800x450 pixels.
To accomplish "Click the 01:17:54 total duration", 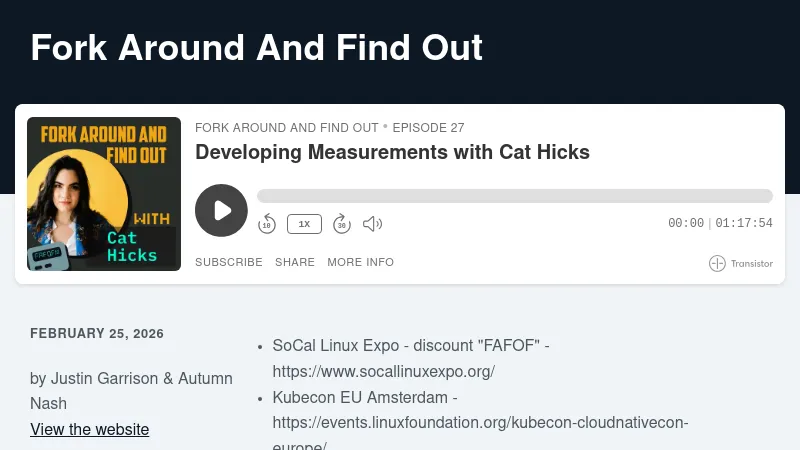I will pos(744,224).
